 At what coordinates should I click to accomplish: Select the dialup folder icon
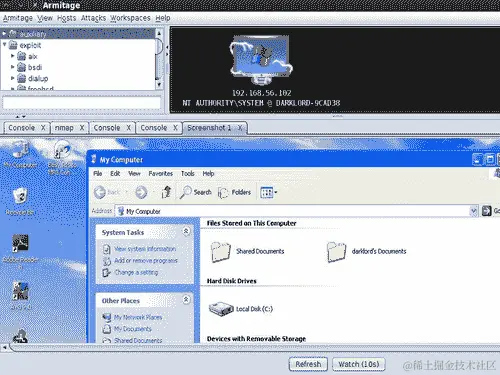point(21,78)
